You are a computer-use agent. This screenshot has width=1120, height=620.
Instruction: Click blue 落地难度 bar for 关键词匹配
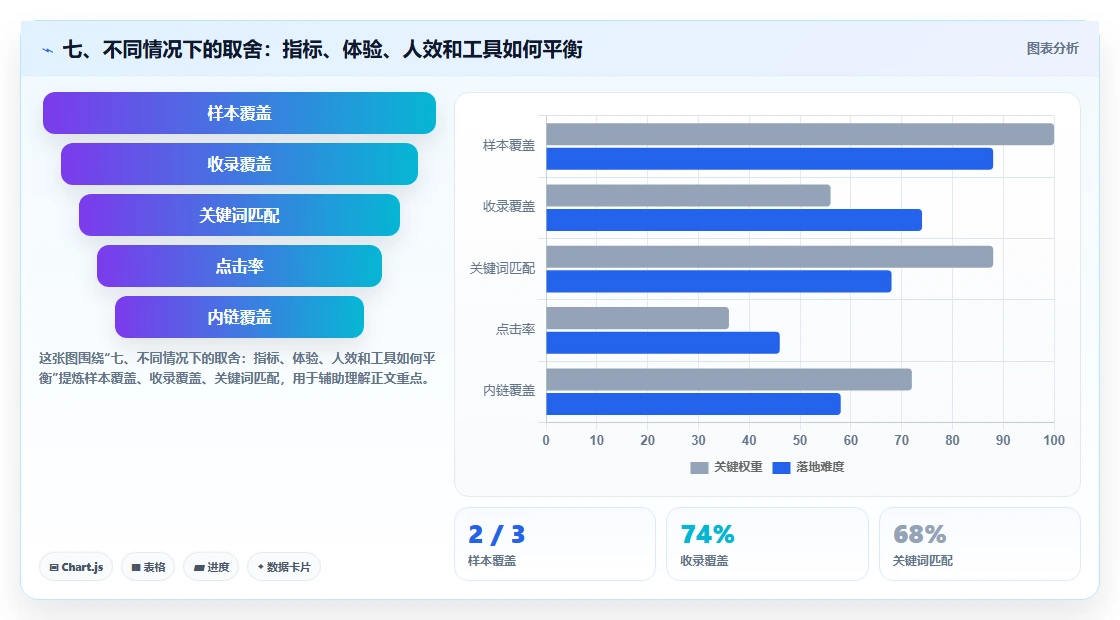pos(719,281)
